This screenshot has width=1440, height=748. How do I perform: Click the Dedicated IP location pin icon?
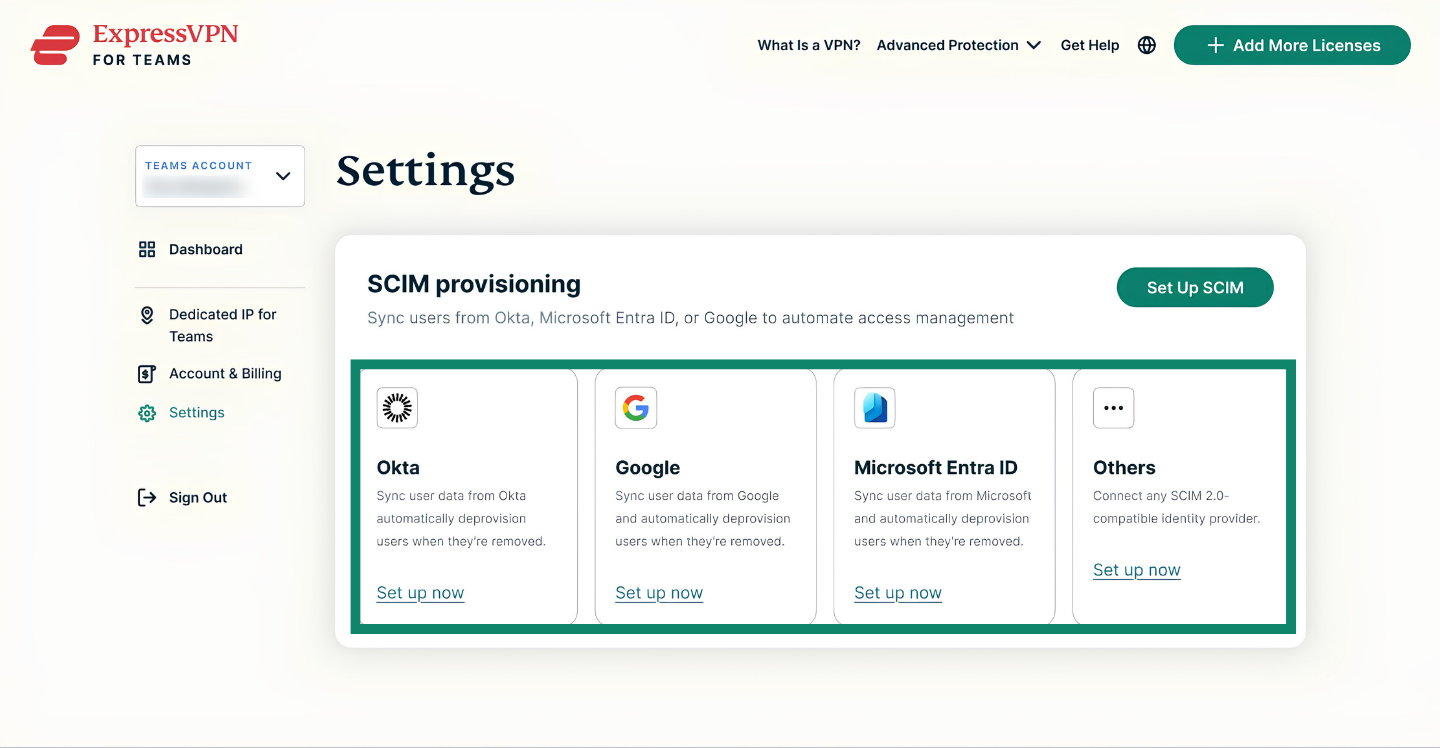point(147,315)
